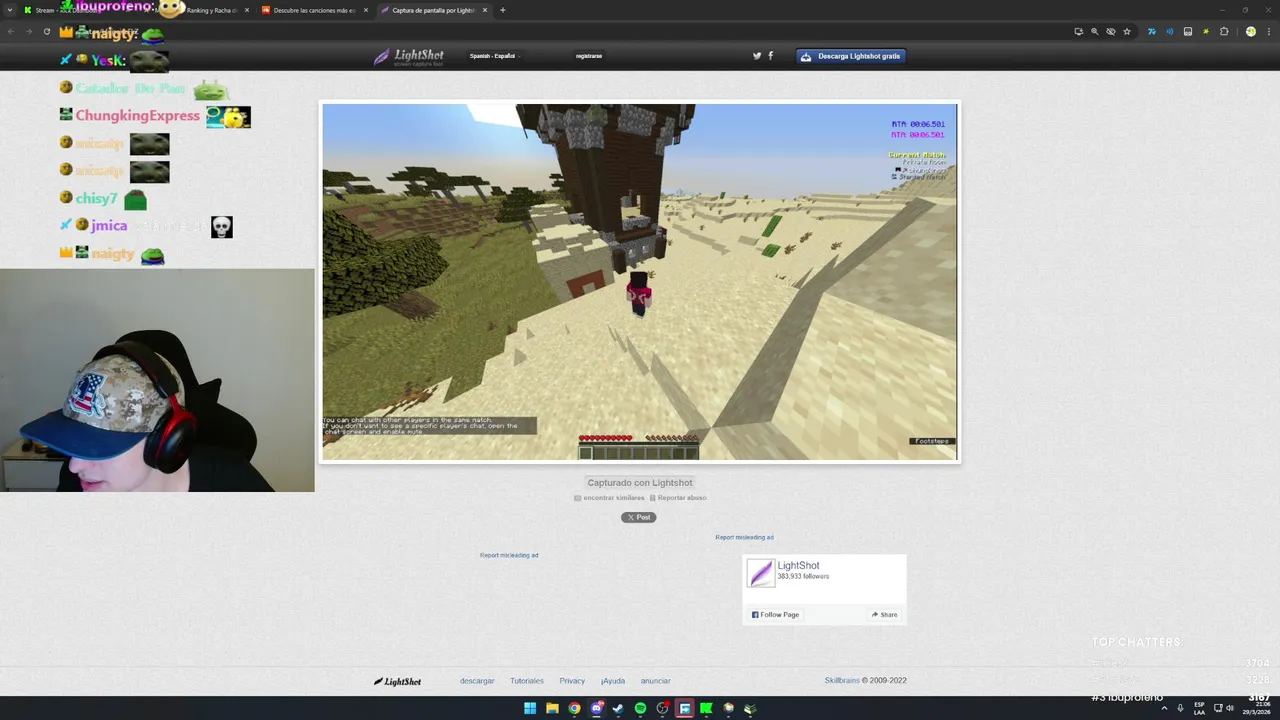
Task: Click Report misleading ad link near Facebook widget
Action: pyautogui.click(x=744, y=537)
